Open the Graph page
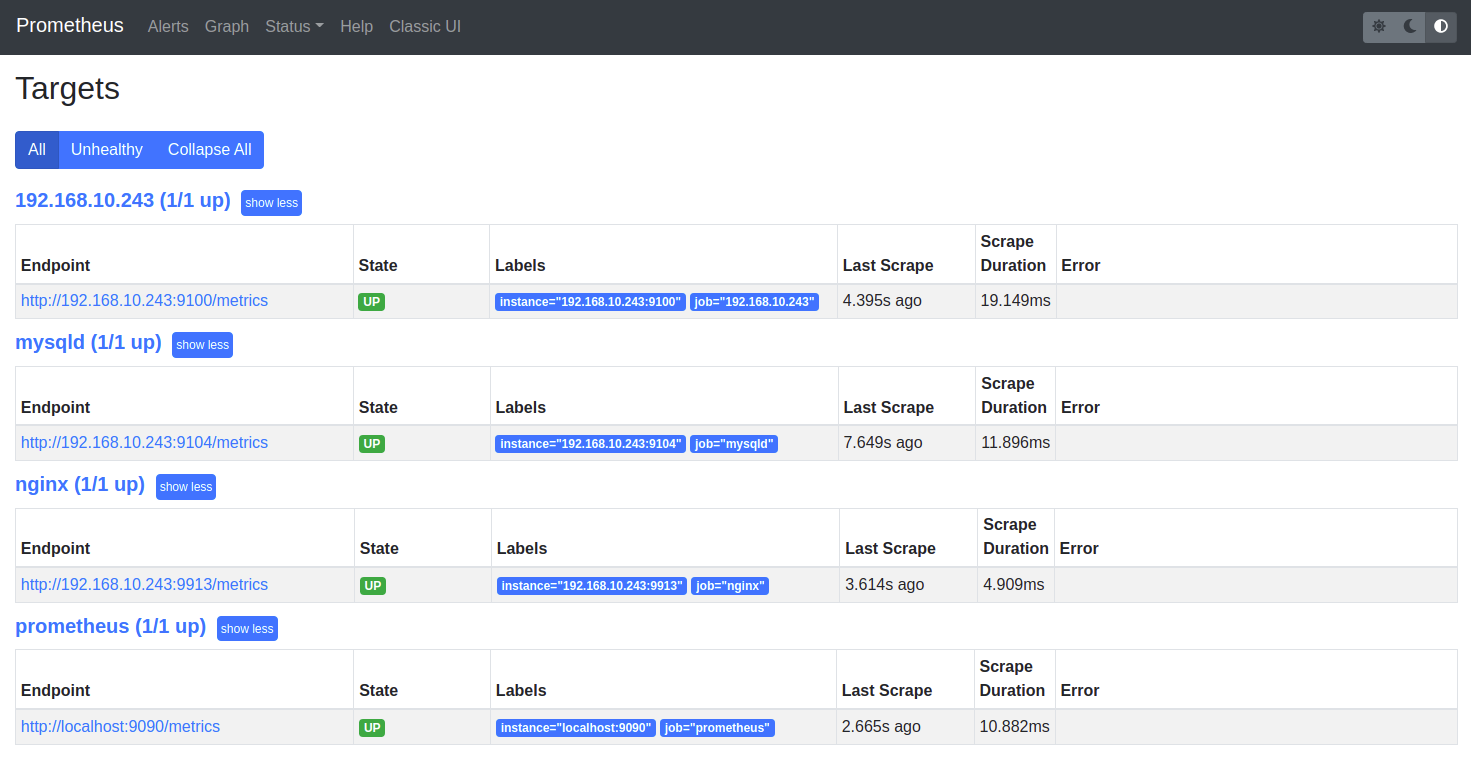 tap(227, 27)
